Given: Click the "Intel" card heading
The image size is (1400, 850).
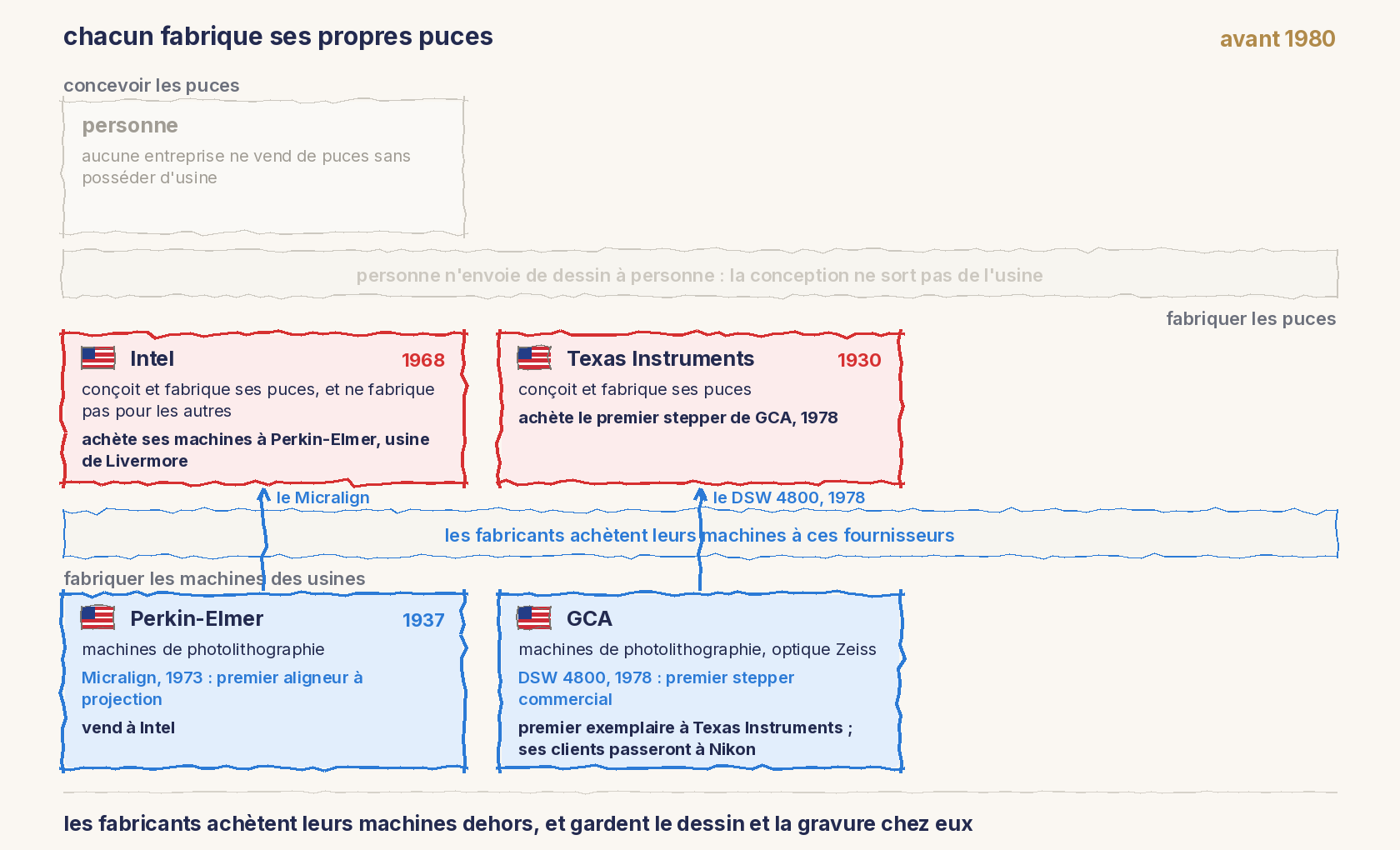Looking at the screenshot, I should 152,359.
